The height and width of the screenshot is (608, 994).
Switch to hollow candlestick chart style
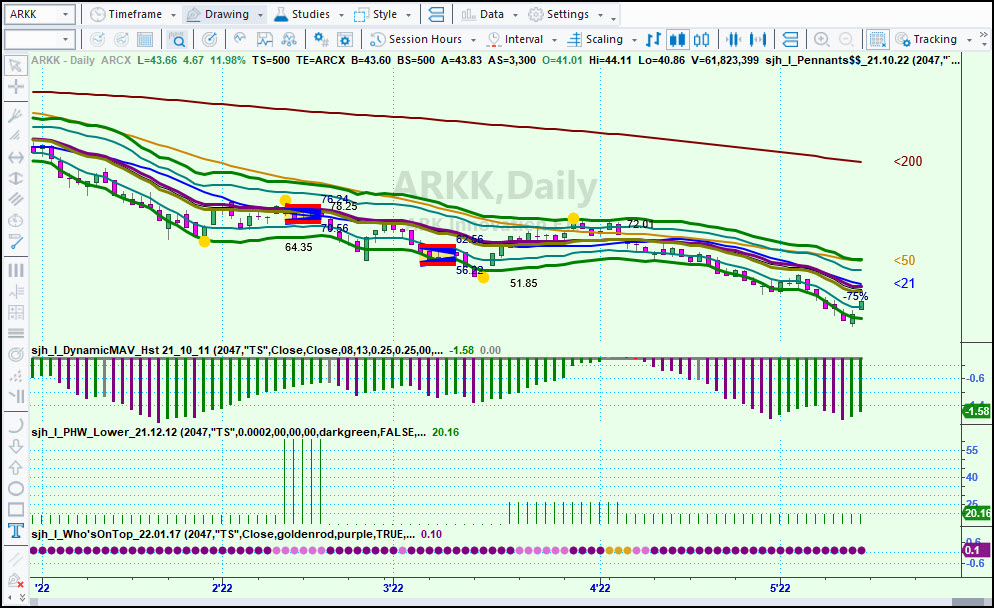coord(701,40)
